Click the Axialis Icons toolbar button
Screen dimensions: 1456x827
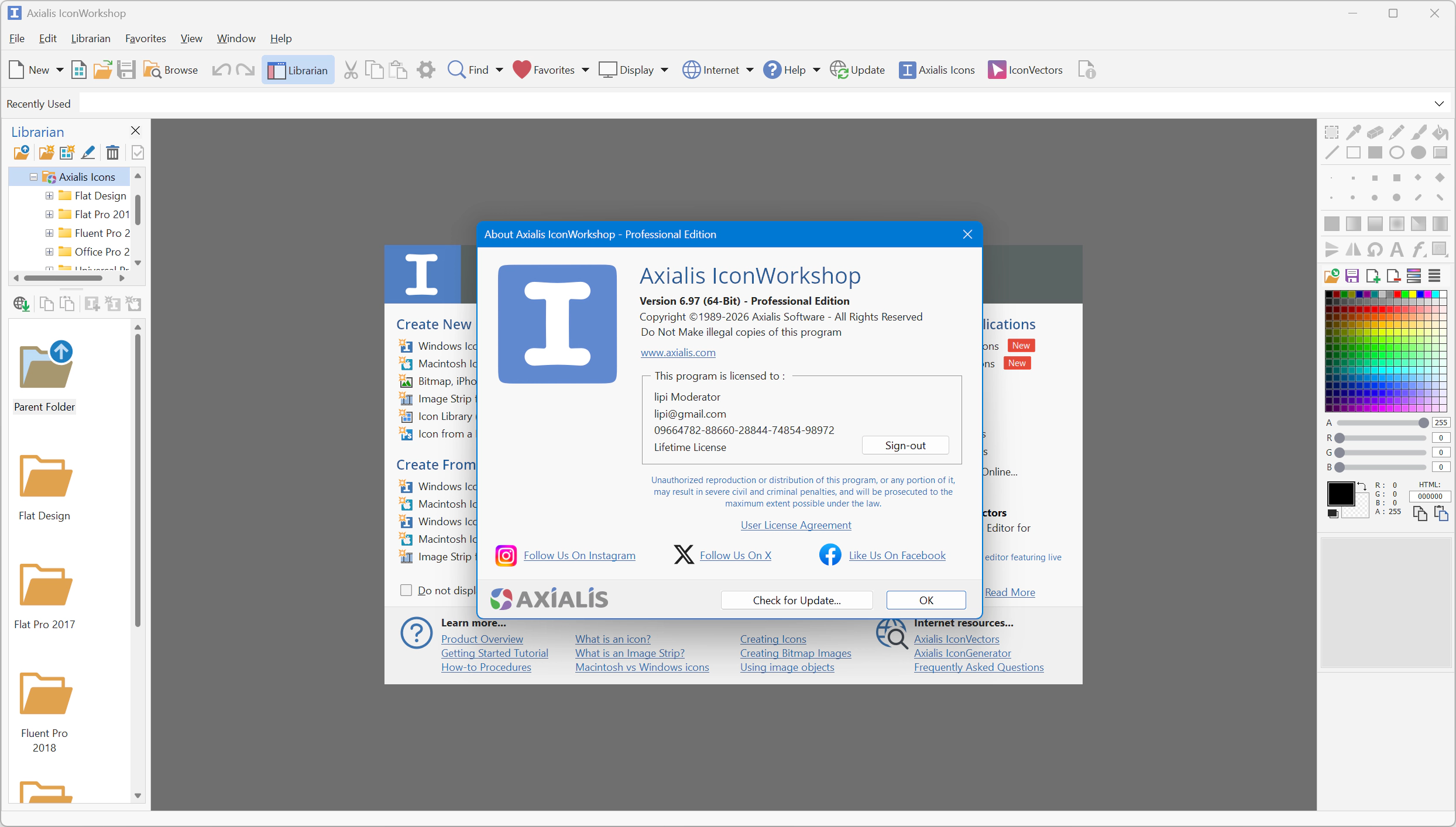click(936, 70)
